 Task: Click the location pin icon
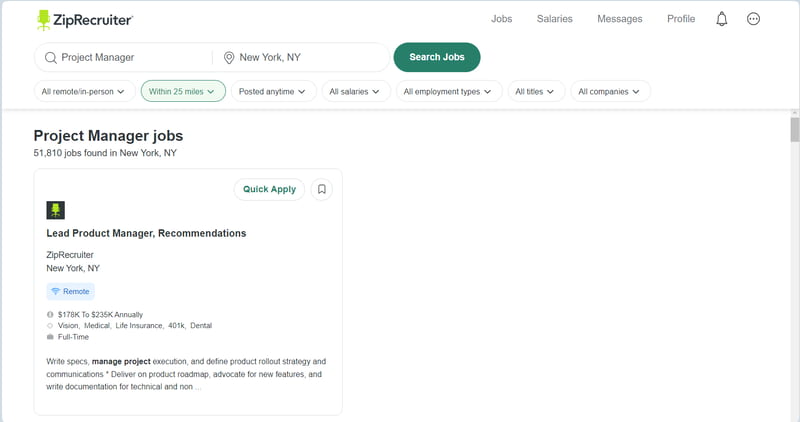point(229,58)
